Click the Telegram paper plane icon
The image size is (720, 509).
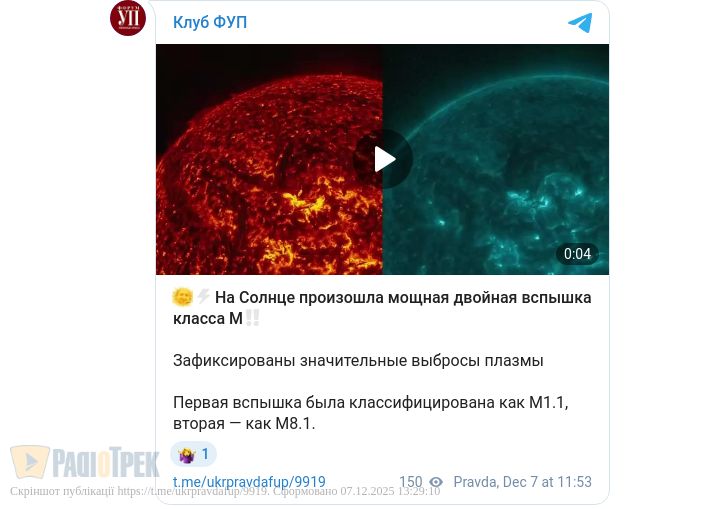580,23
